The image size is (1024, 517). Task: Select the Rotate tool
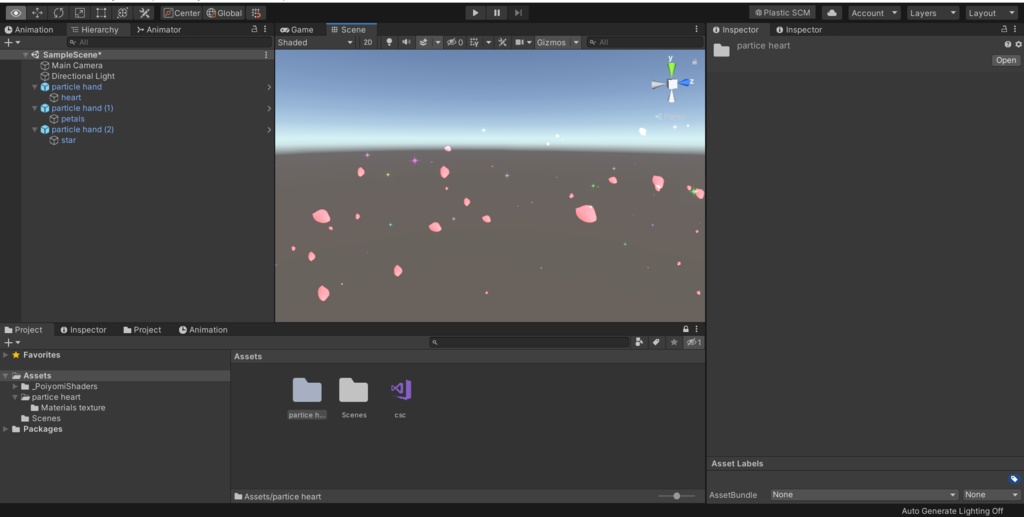59,12
